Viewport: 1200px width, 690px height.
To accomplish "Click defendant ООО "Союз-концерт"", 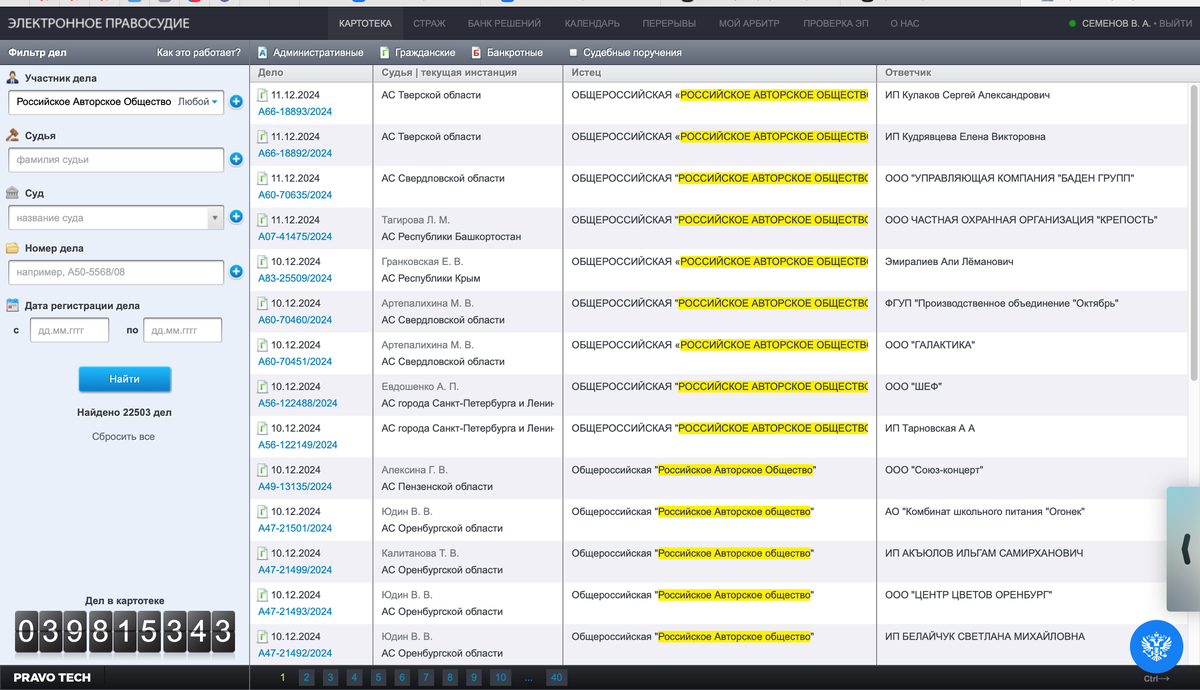I will pos(934,470).
